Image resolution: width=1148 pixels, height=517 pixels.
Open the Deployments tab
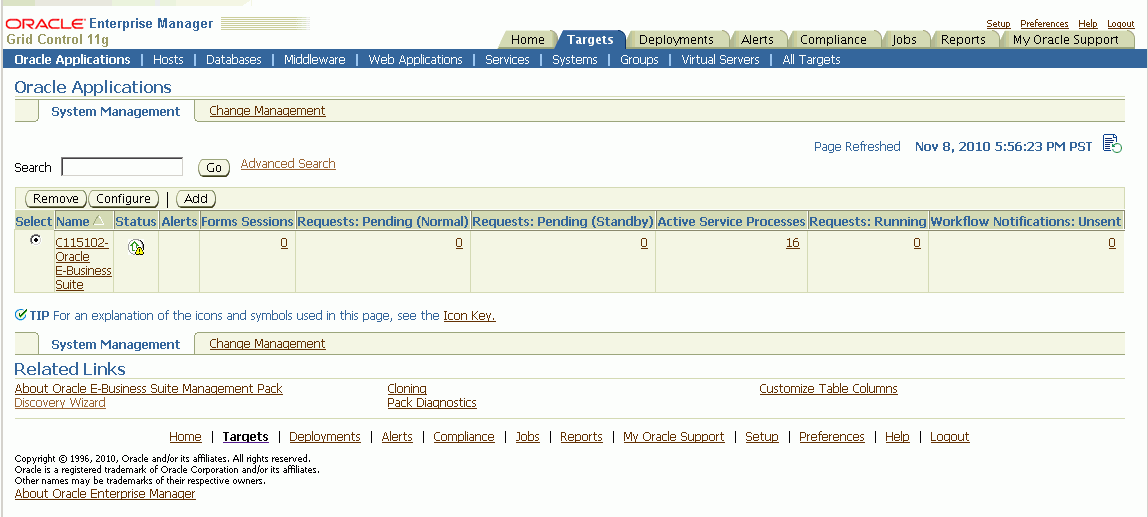tap(676, 40)
